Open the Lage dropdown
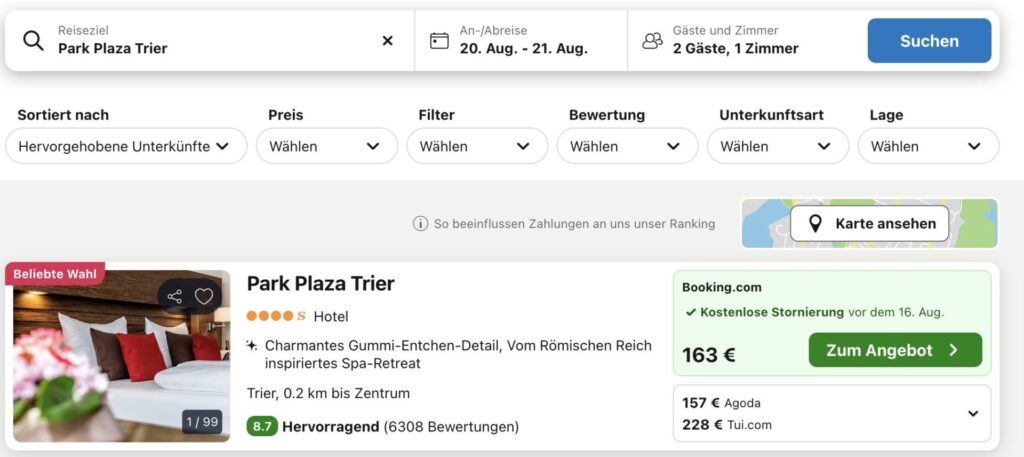 pos(928,146)
